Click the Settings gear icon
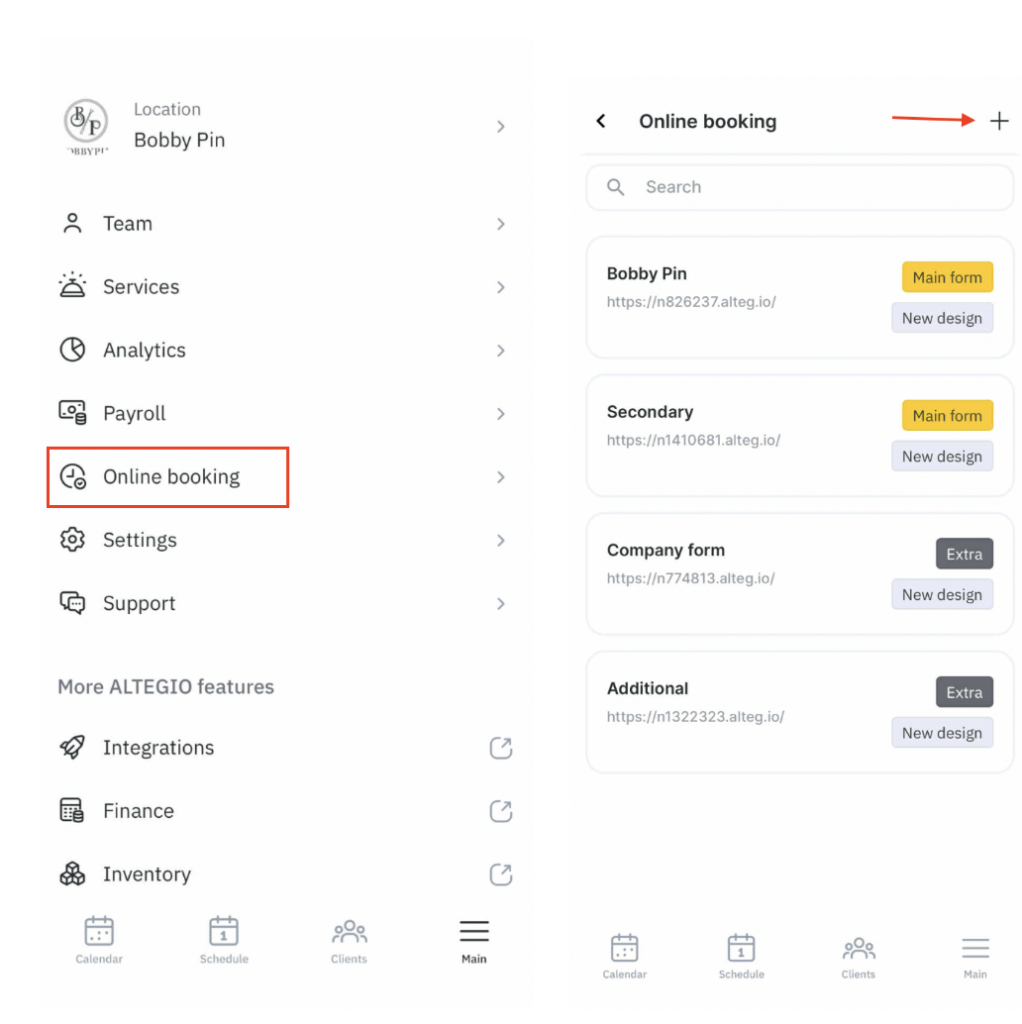1022x1024 pixels. tap(72, 540)
